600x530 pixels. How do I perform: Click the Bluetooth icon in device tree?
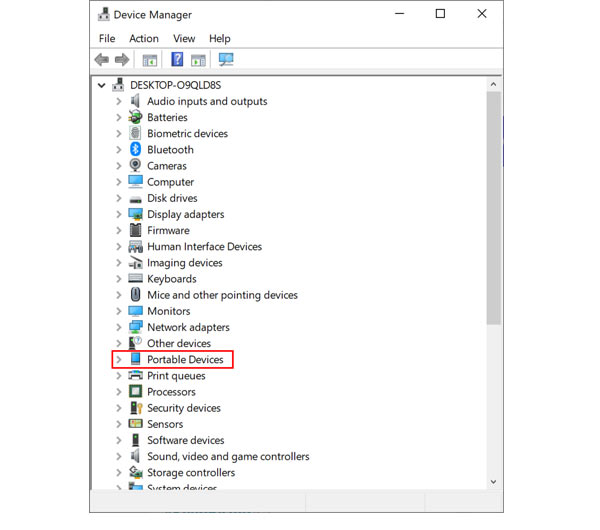[136, 150]
